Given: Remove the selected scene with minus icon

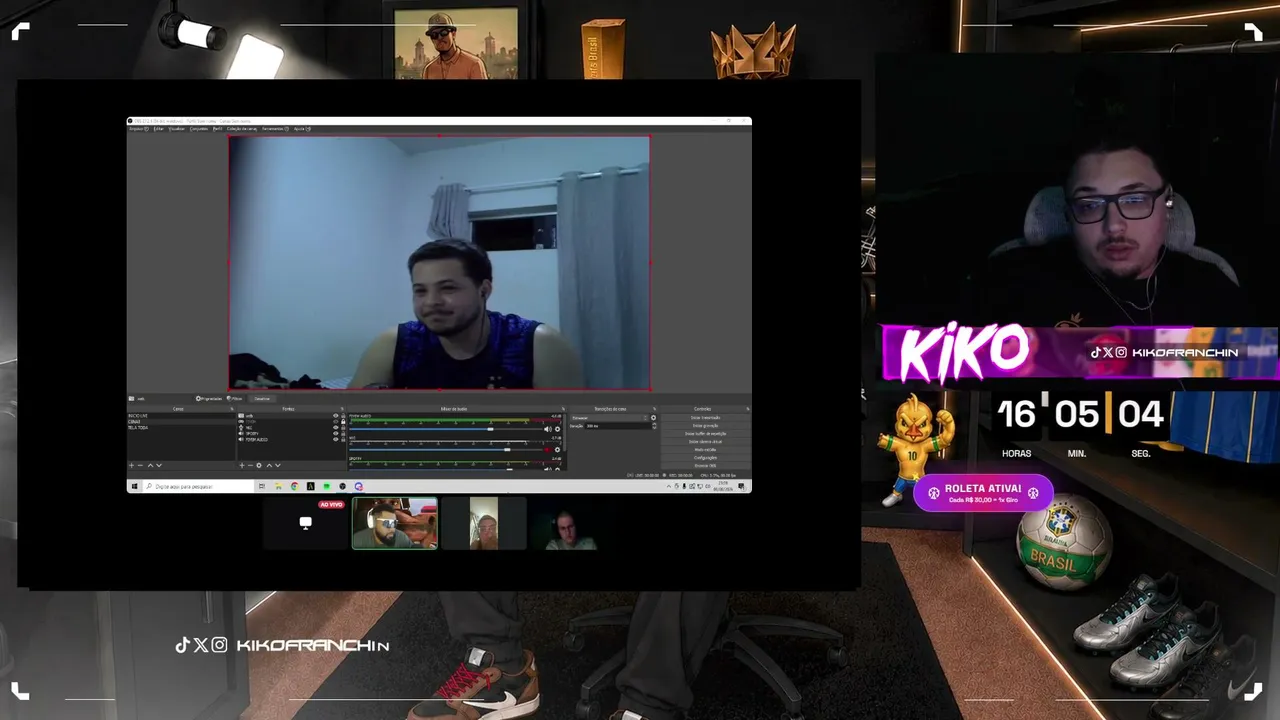Looking at the screenshot, I should [140, 465].
